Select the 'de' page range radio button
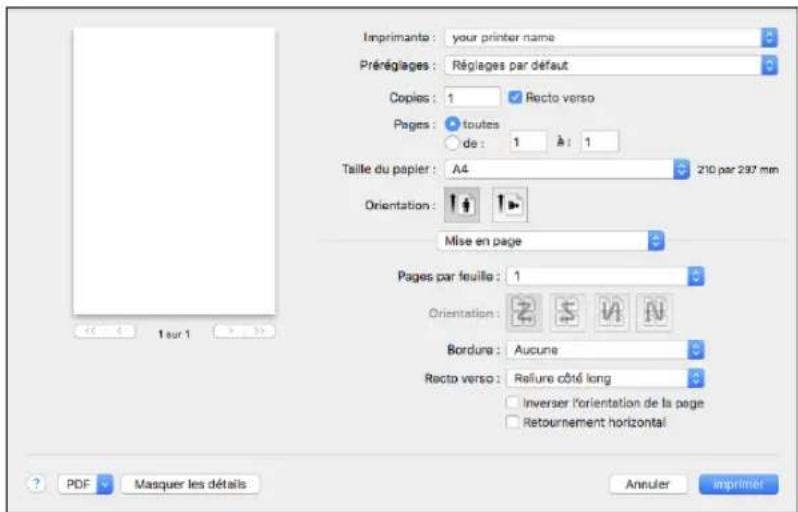This screenshot has width=798, height=512. 452,144
